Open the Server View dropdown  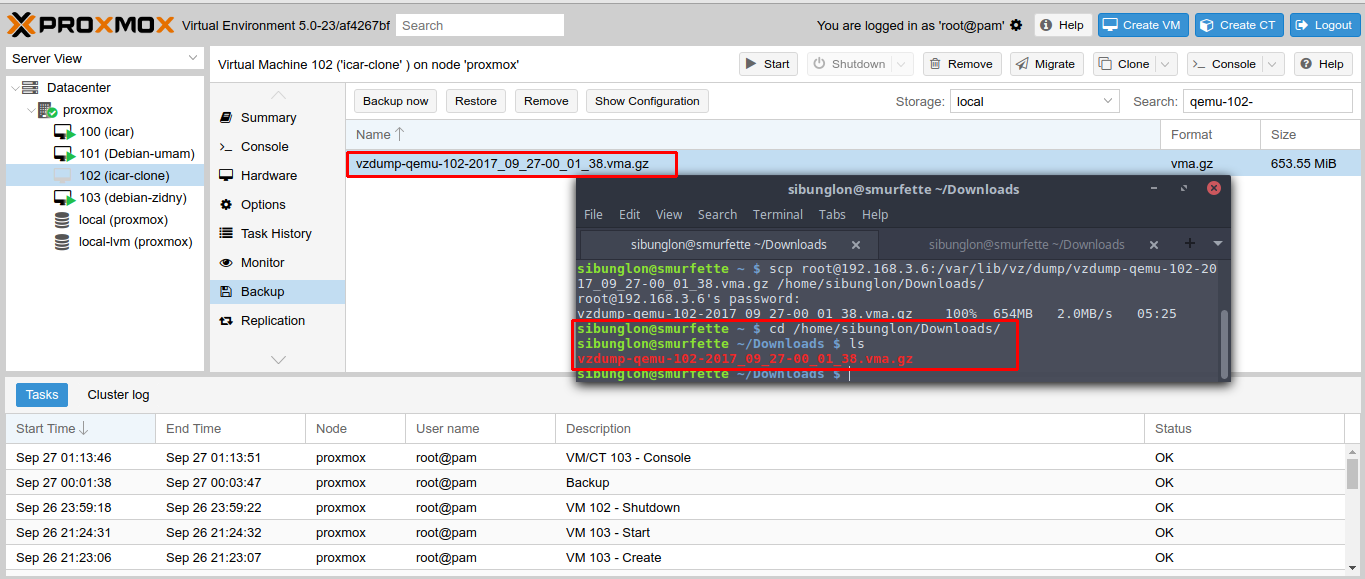coord(105,59)
